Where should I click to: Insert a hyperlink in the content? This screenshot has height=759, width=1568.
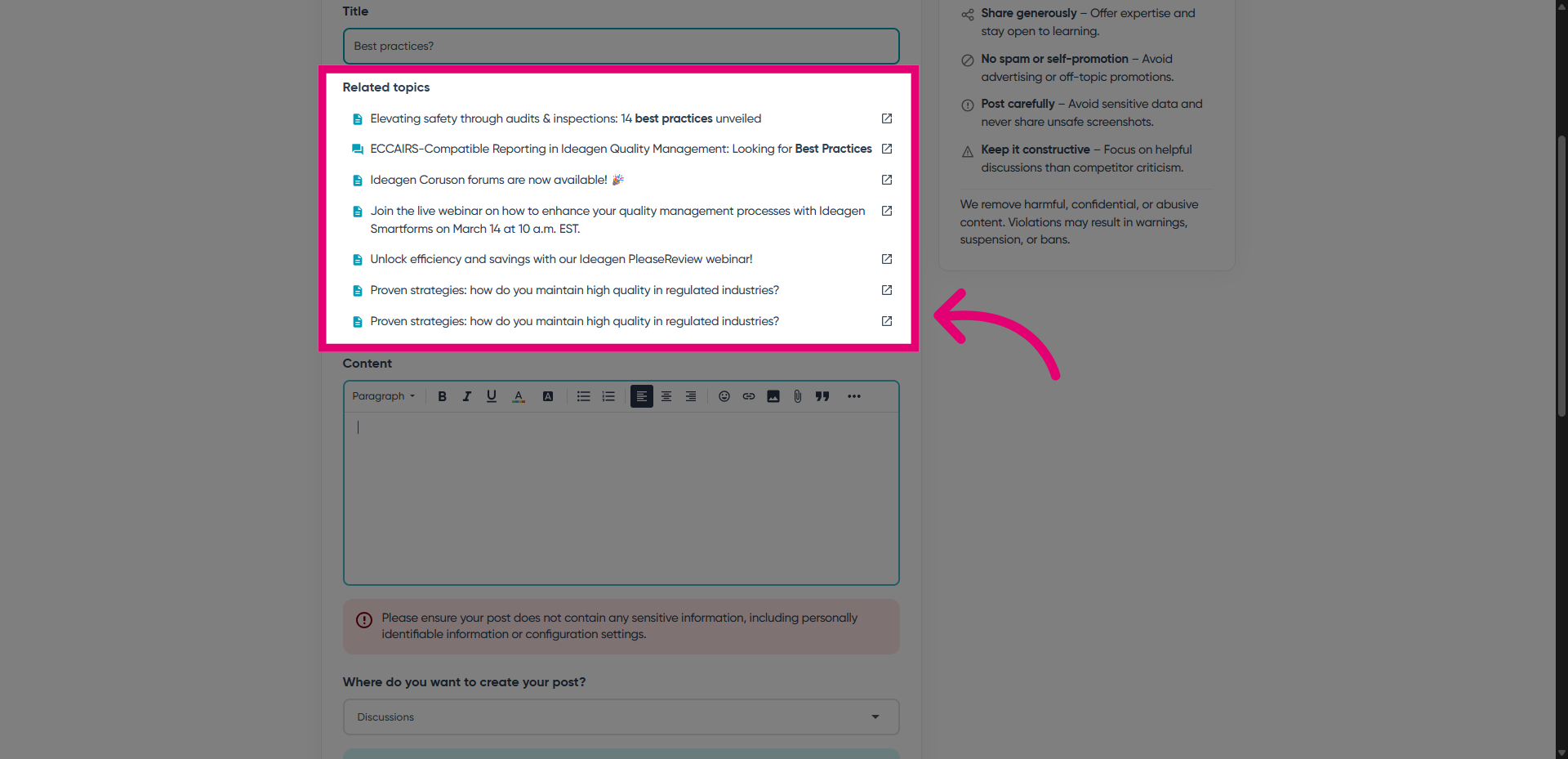(x=749, y=396)
